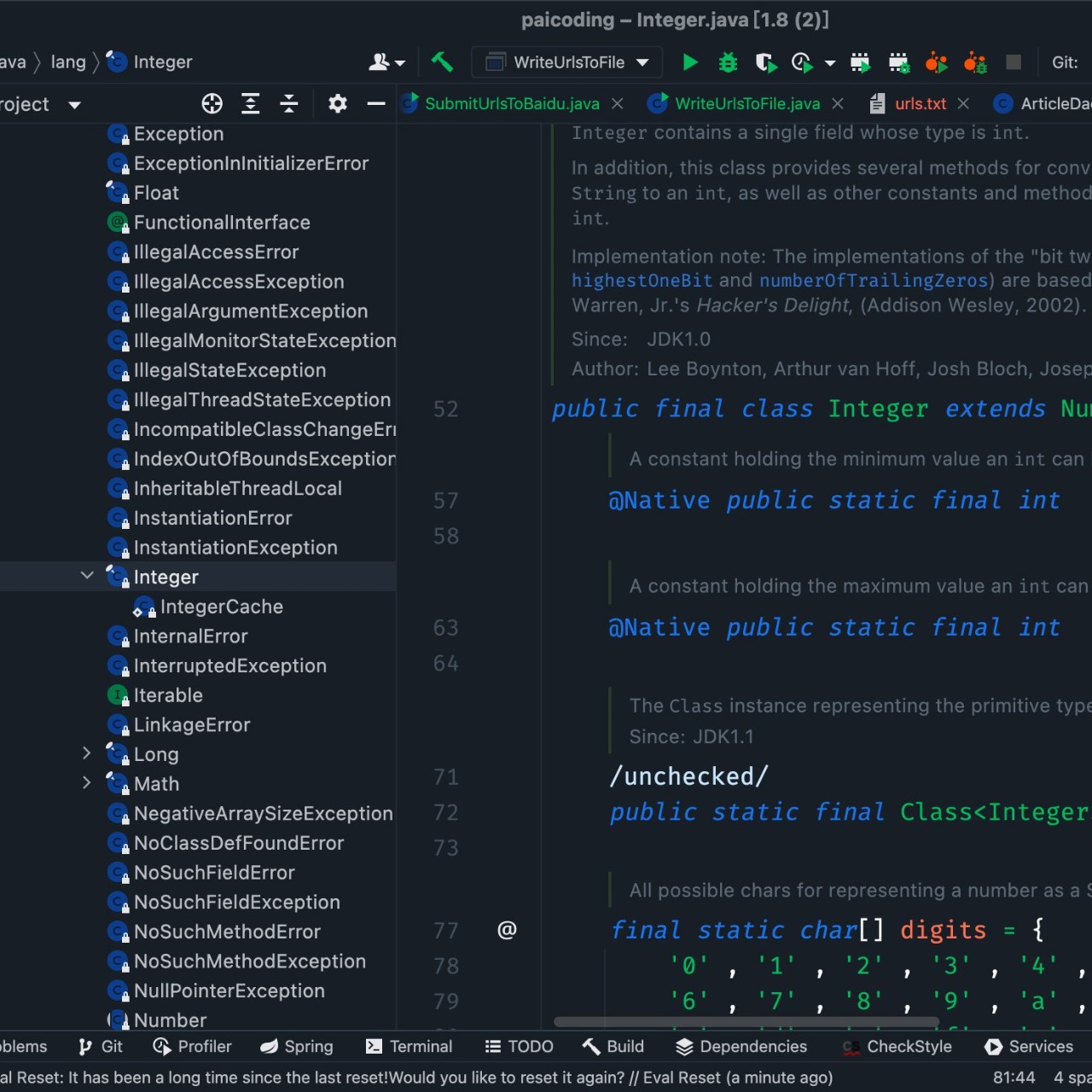Click line number 52 in gutter
Image resolution: width=1092 pixels, height=1092 pixels.
pos(445,409)
